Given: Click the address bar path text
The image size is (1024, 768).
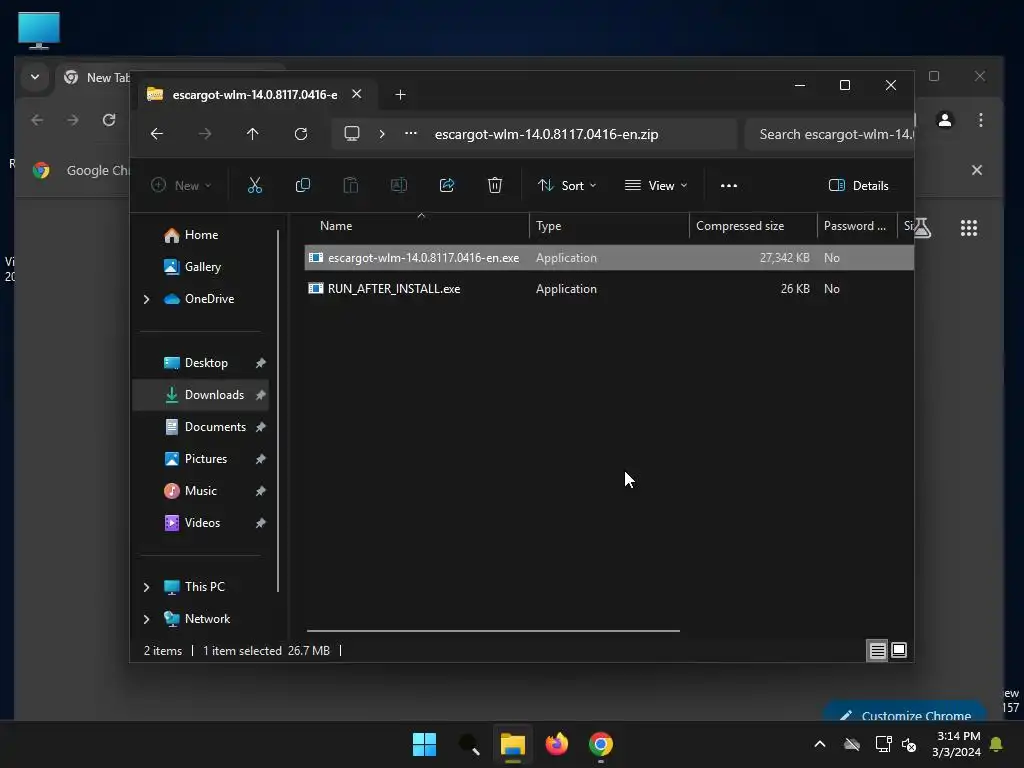Looking at the screenshot, I should (547, 134).
